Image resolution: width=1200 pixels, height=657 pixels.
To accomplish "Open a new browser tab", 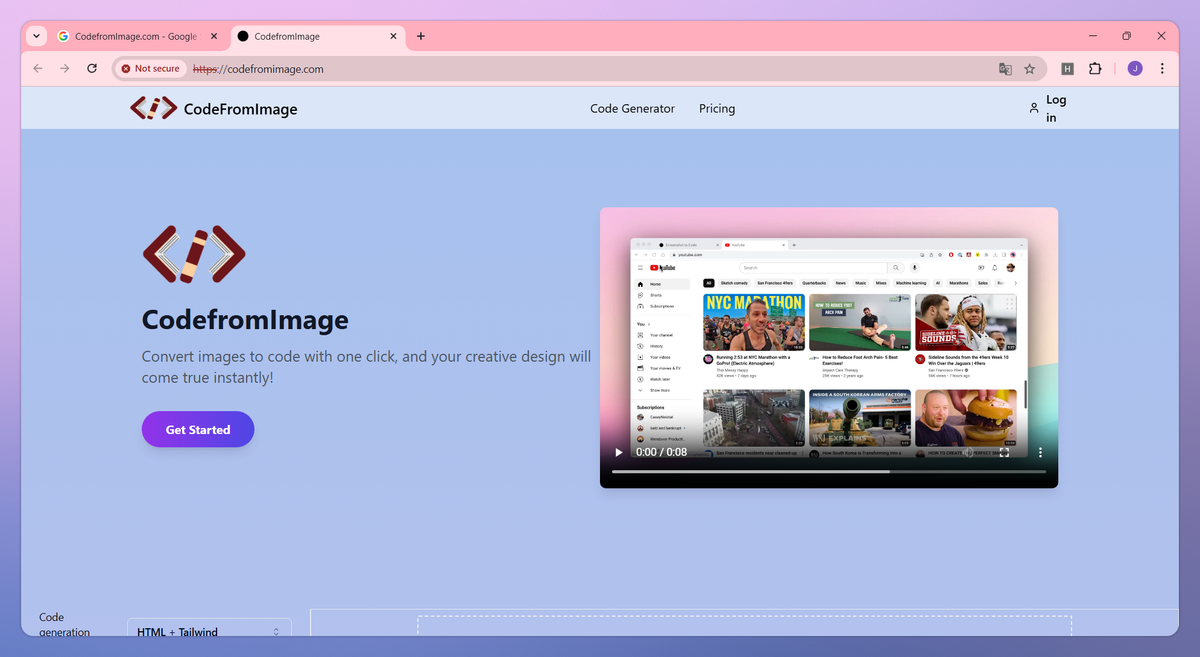I will tap(421, 36).
